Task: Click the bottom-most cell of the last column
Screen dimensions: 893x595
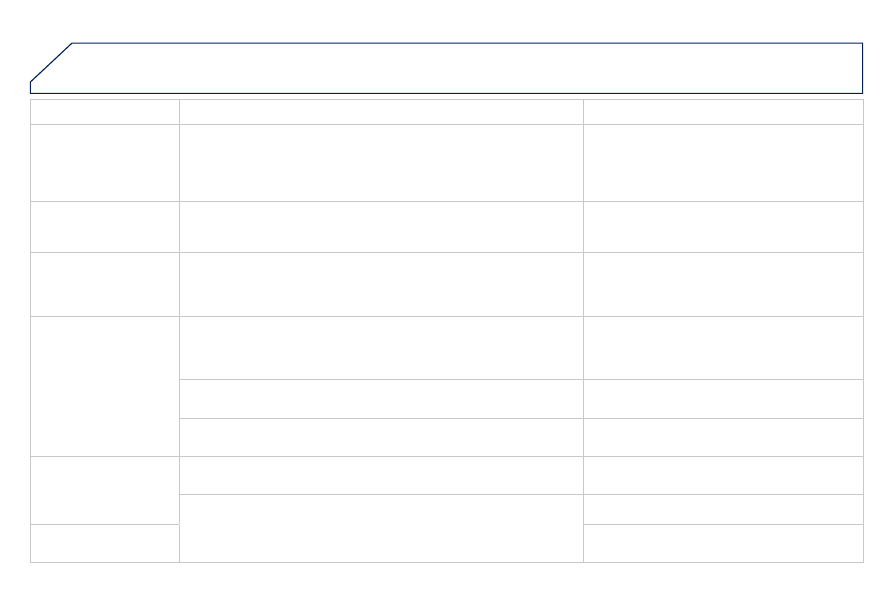Action: click(723, 543)
